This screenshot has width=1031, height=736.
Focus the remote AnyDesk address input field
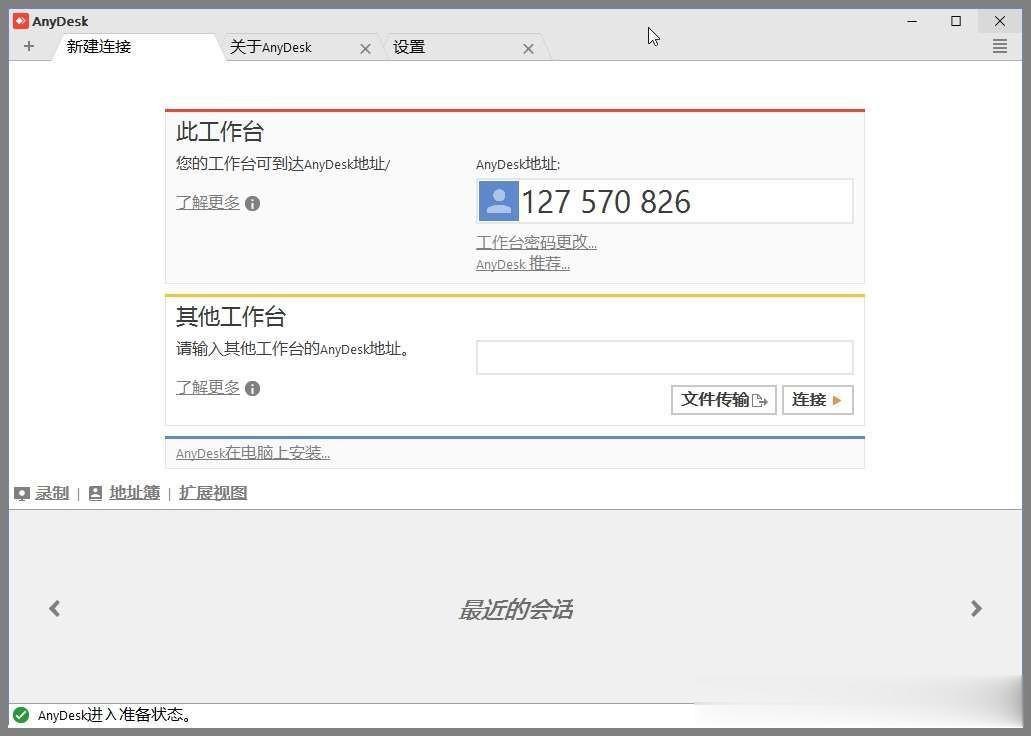665,357
